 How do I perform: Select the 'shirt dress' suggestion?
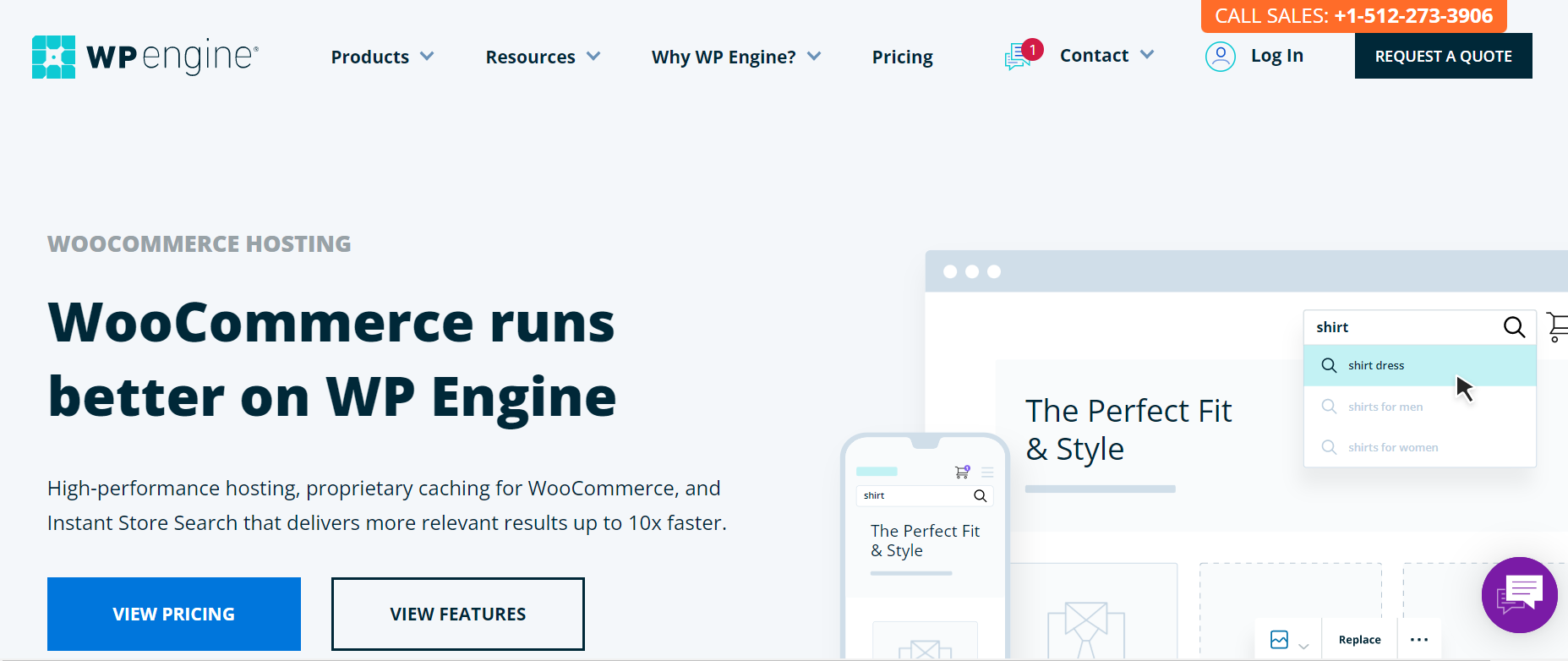(1420, 365)
